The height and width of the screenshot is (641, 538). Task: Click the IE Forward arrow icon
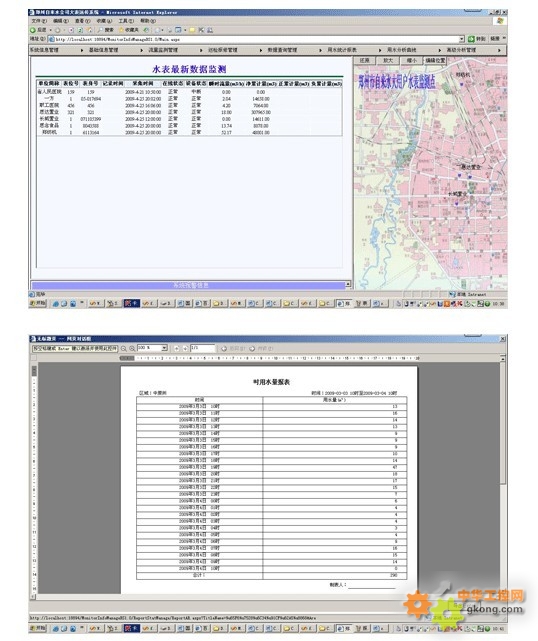(57, 30)
